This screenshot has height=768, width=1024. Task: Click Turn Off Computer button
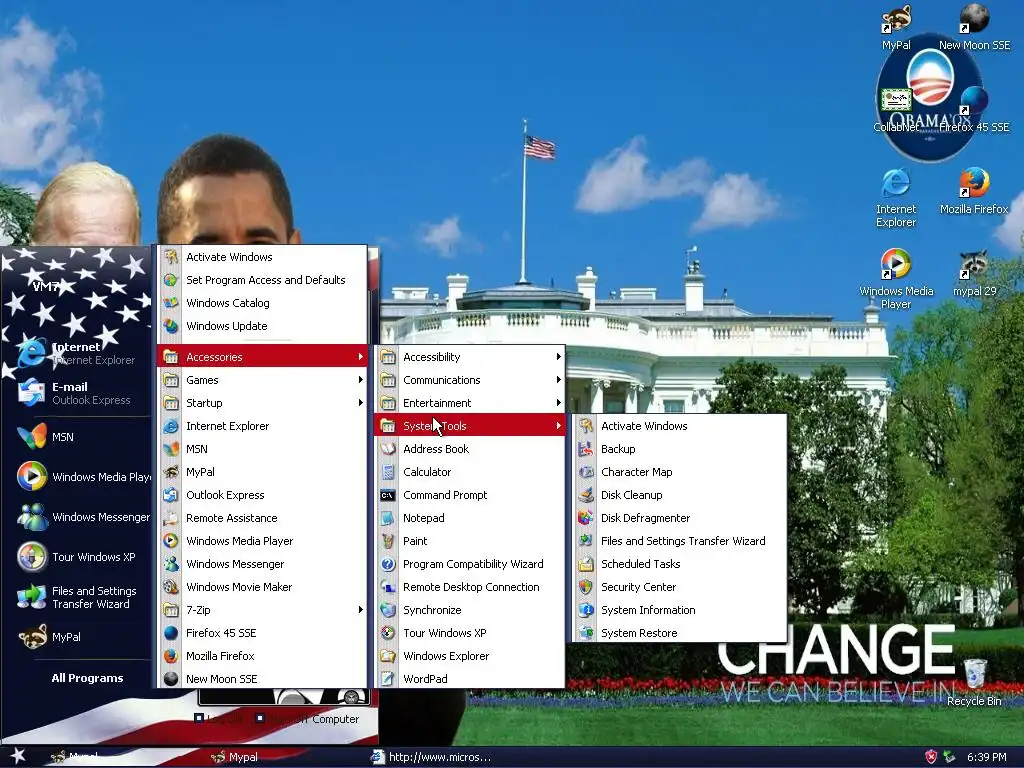[x=307, y=718]
